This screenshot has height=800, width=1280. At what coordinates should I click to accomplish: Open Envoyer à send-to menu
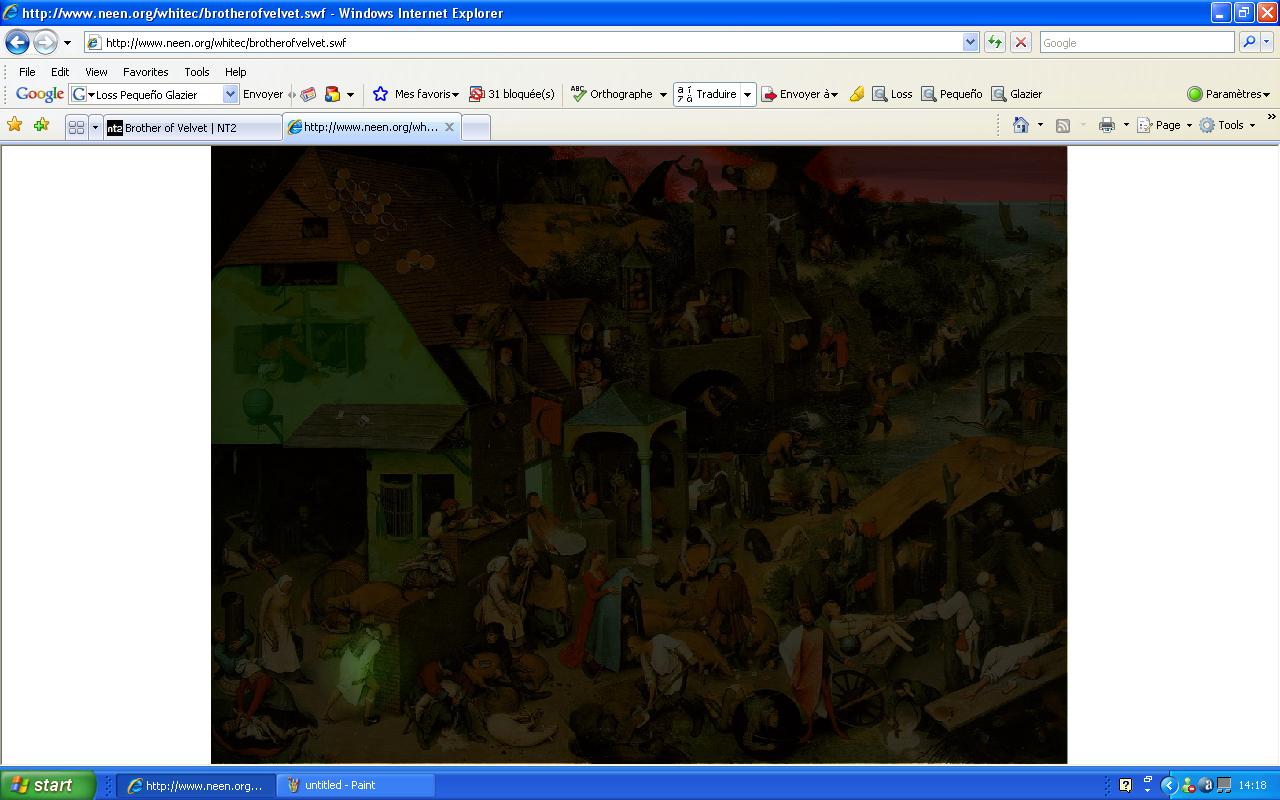point(800,94)
